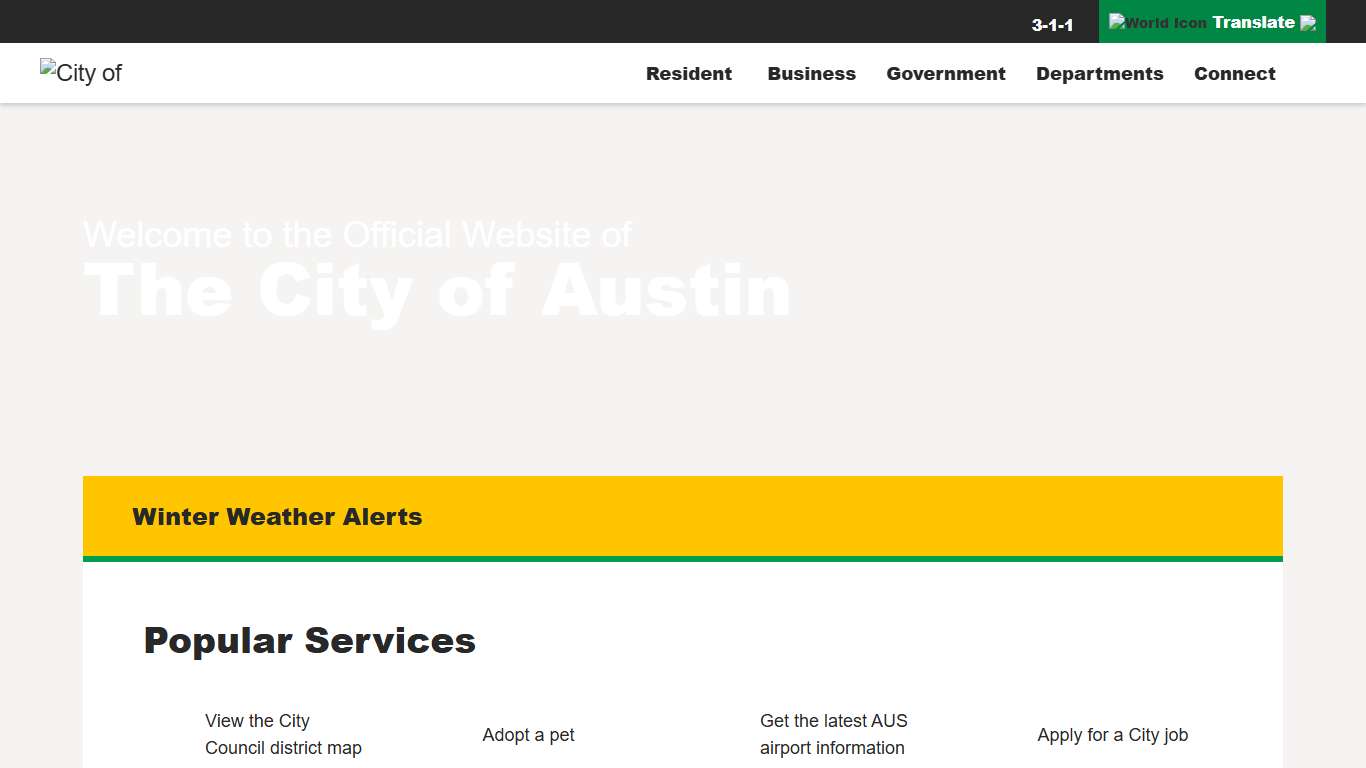Click The City of Austin hero title
The height and width of the screenshot is (768, 1366).
pos(437,290)
